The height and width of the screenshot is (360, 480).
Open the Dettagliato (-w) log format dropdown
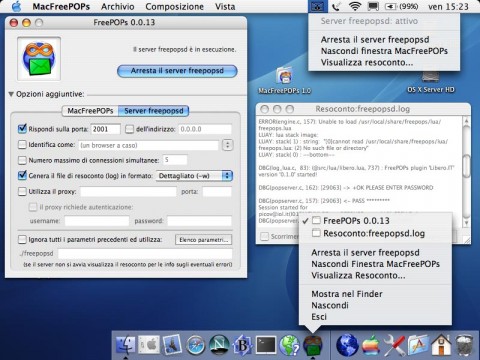[x=194, y=176]
